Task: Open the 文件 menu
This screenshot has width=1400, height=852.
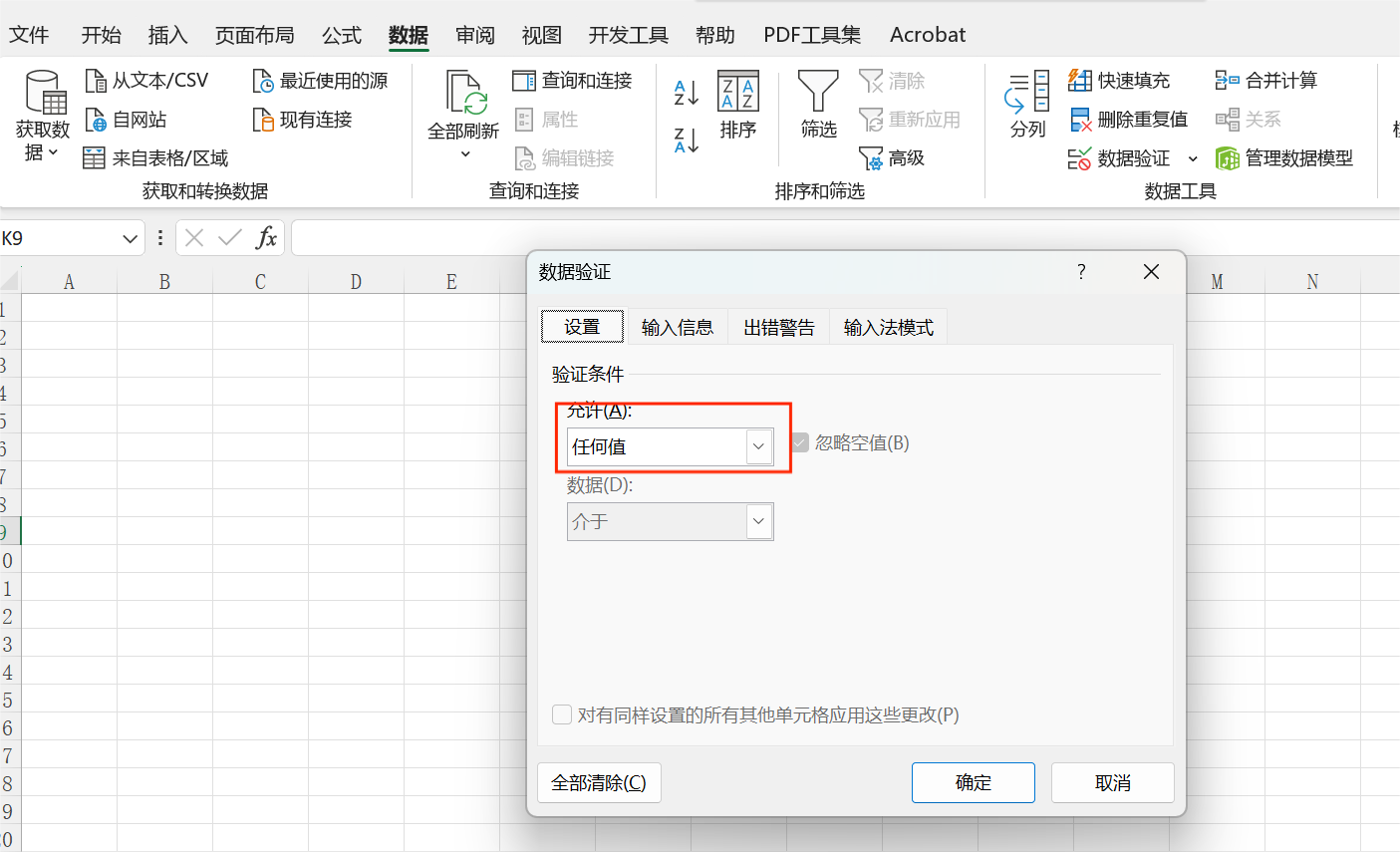Action: [29, 35]
